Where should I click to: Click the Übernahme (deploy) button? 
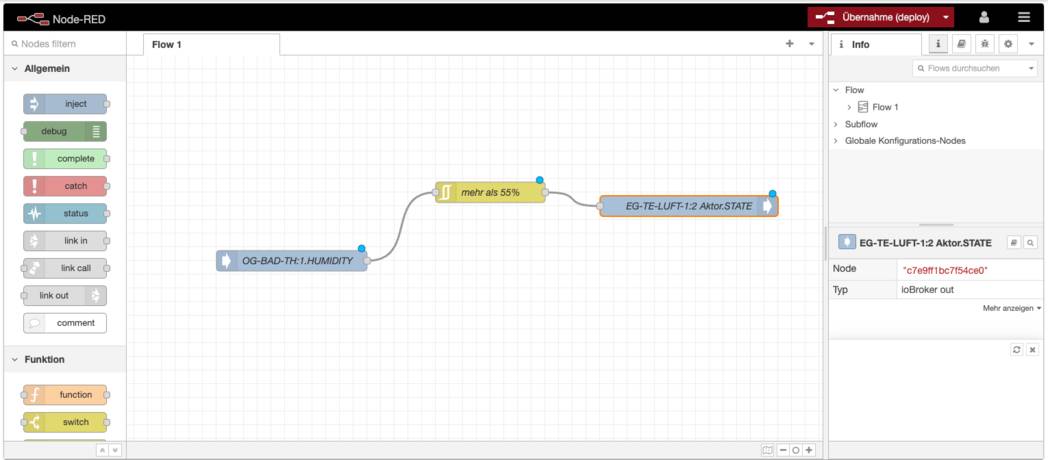pos(872,17)
